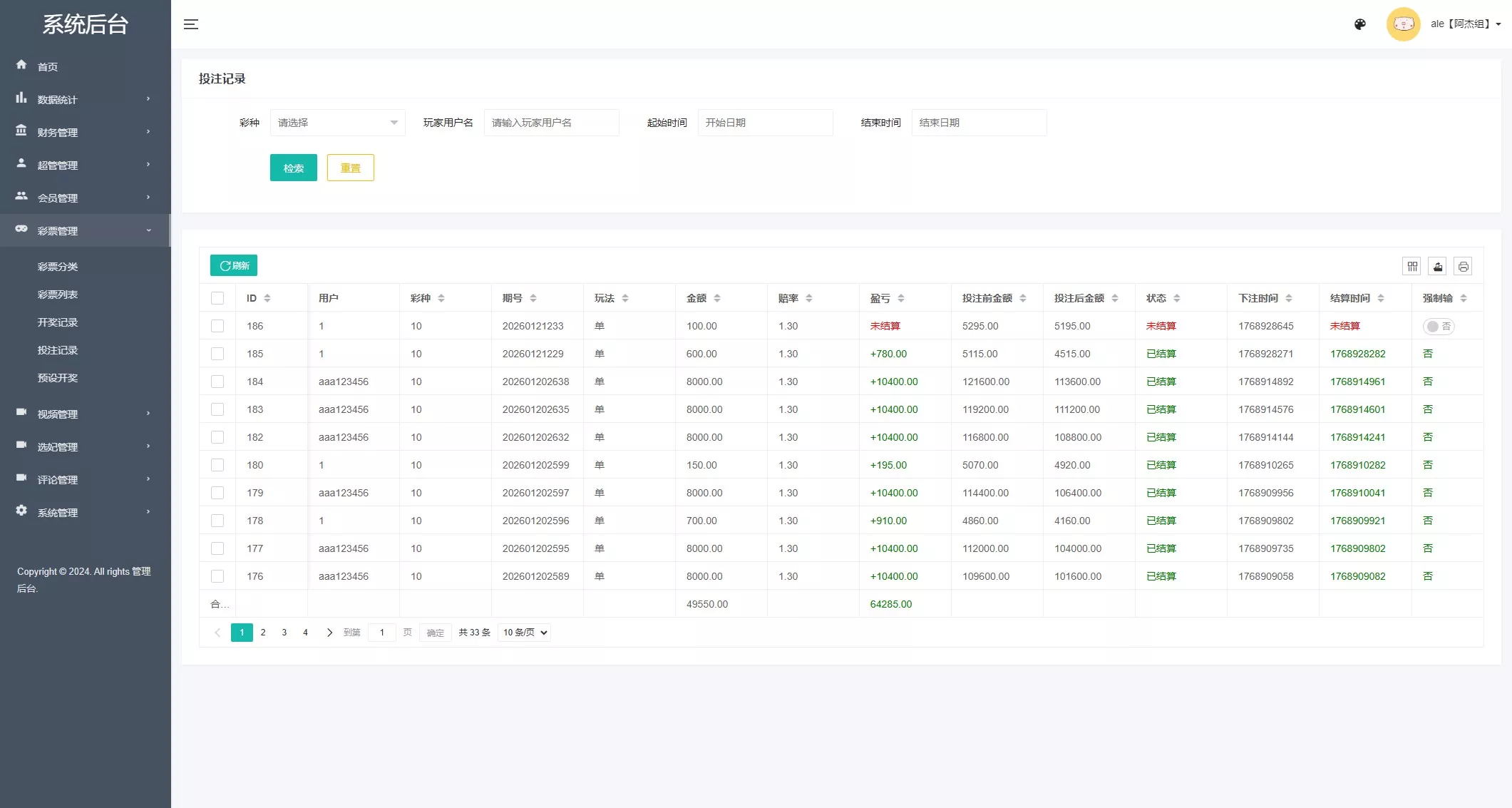Open 开奖记录 in the sidebar
Screen dimensions: 1512x808
click(58, 322)
